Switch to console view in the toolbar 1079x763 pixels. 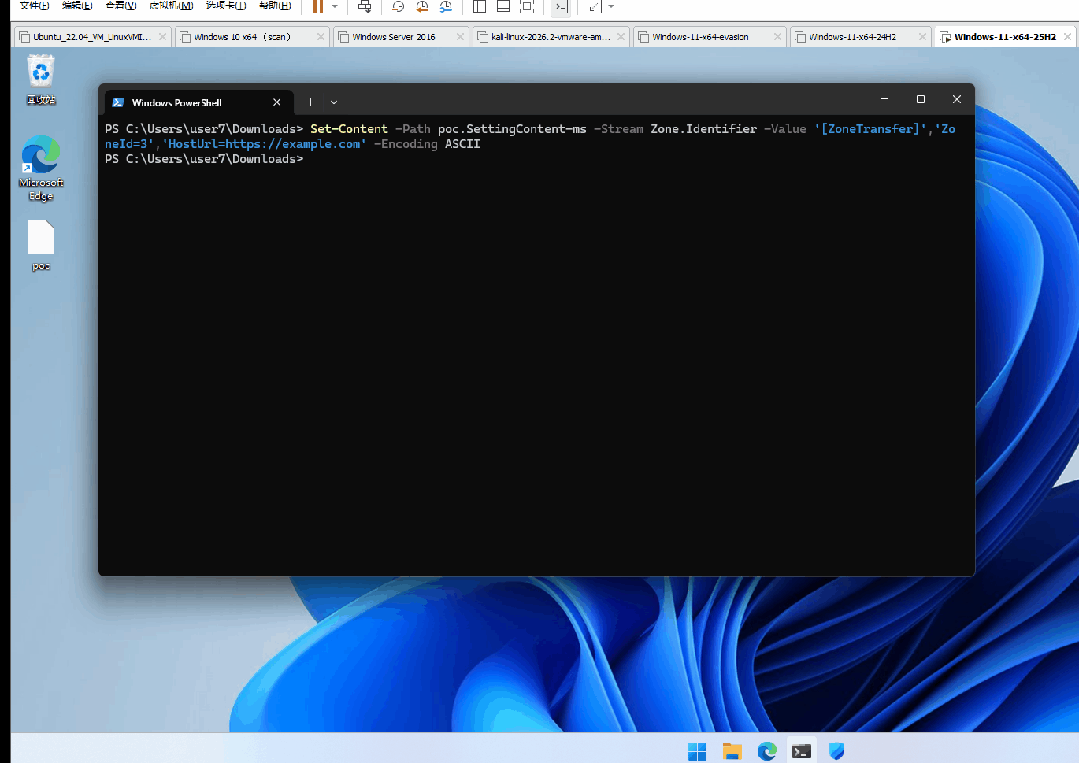(561, 7)
